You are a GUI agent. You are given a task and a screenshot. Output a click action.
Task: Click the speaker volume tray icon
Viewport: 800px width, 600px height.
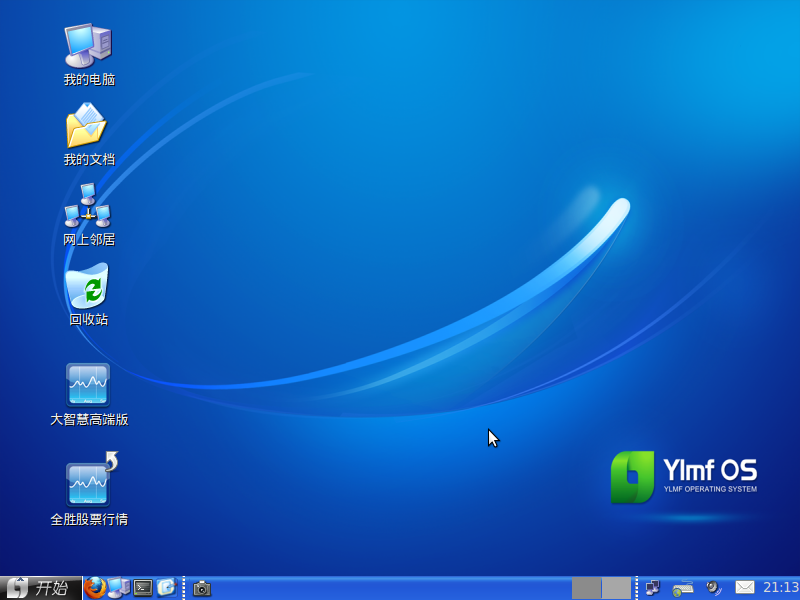click(714, 588)
